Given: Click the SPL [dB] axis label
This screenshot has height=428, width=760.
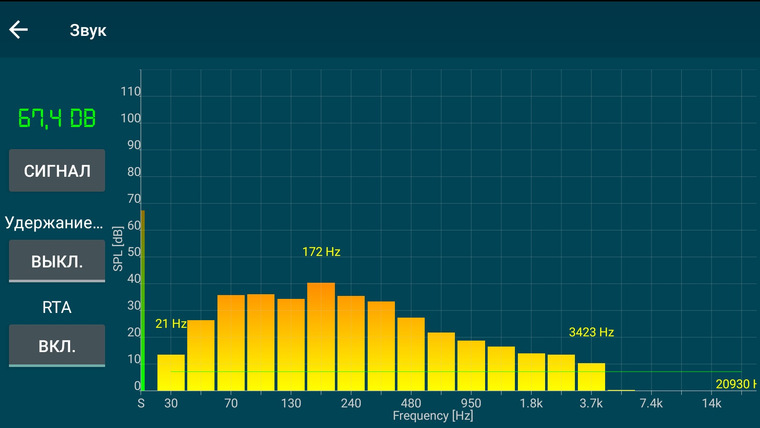Looking at the screenshot, I should coord(118,249).
